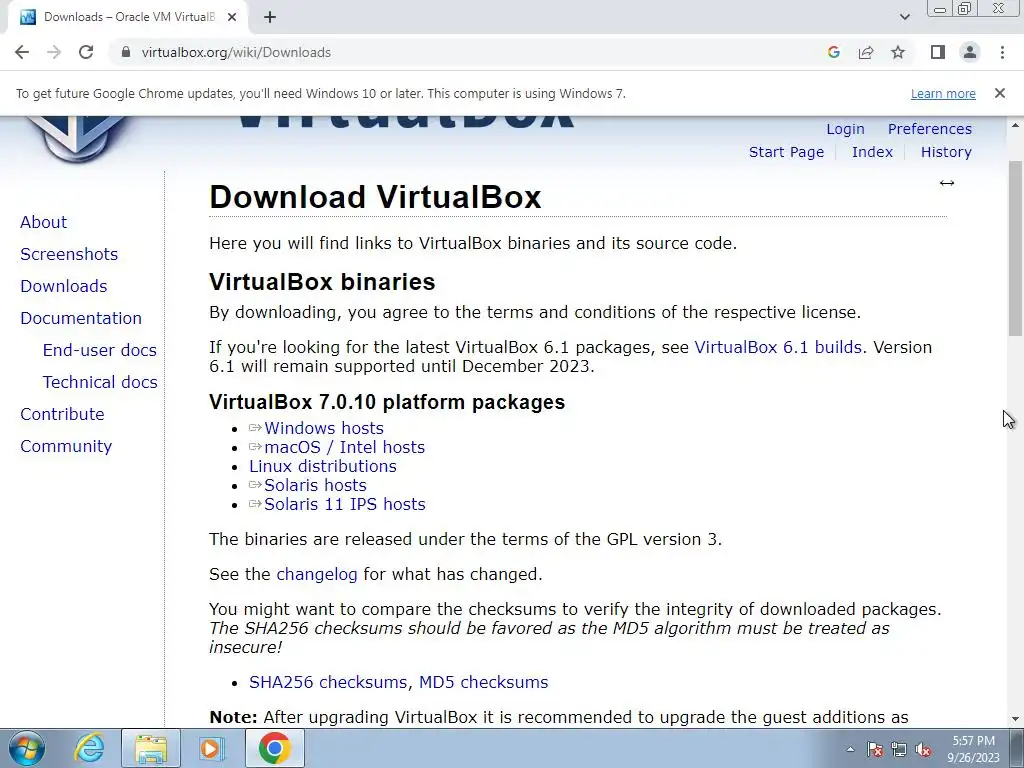The width and height of the screenshot is (1024, 768).
Task: Click the scrollbar down arrow
Action: (x=1016, y=719)
